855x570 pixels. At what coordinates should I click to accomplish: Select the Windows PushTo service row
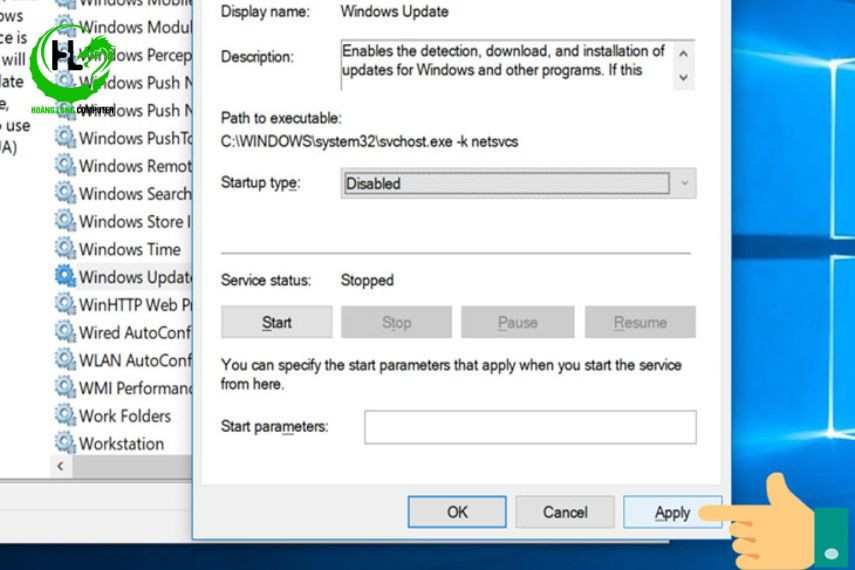(123, 138)
